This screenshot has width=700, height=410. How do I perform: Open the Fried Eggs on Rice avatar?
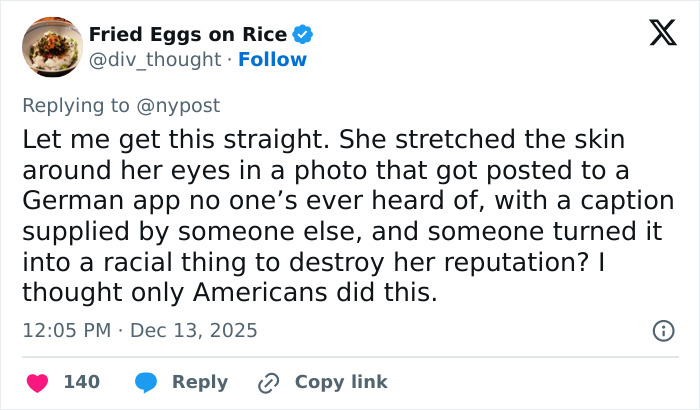point(52,47)
